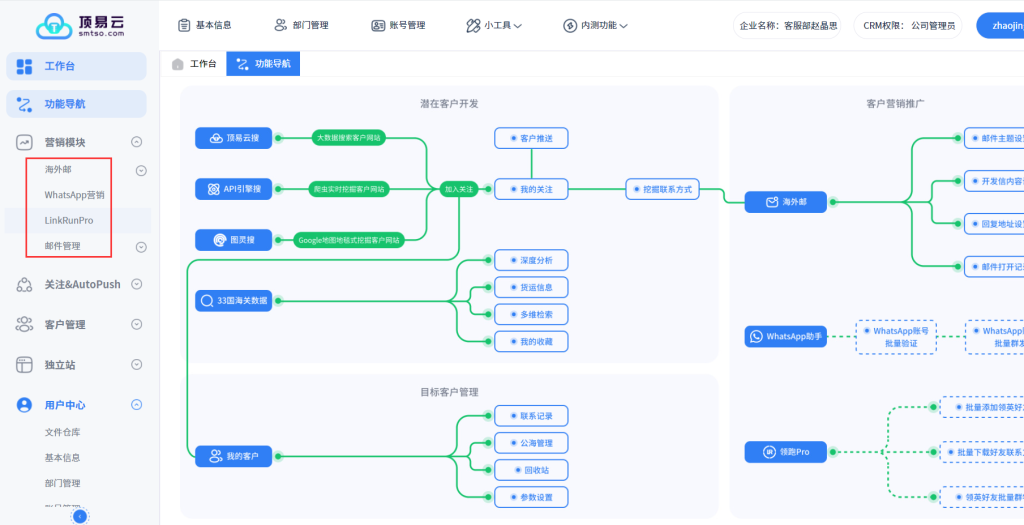Open 账号管理 in top menu

(x=398, y=26)
